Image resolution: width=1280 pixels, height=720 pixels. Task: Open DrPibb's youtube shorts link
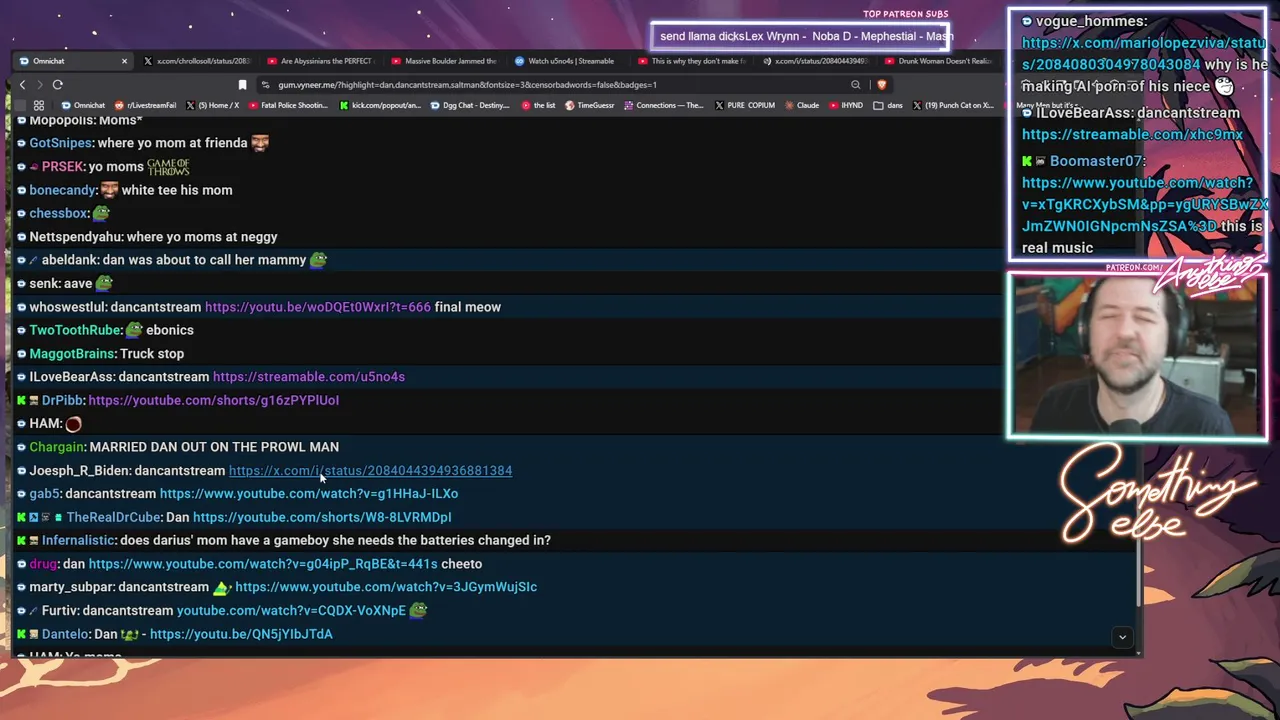click(x=213, y=400)
